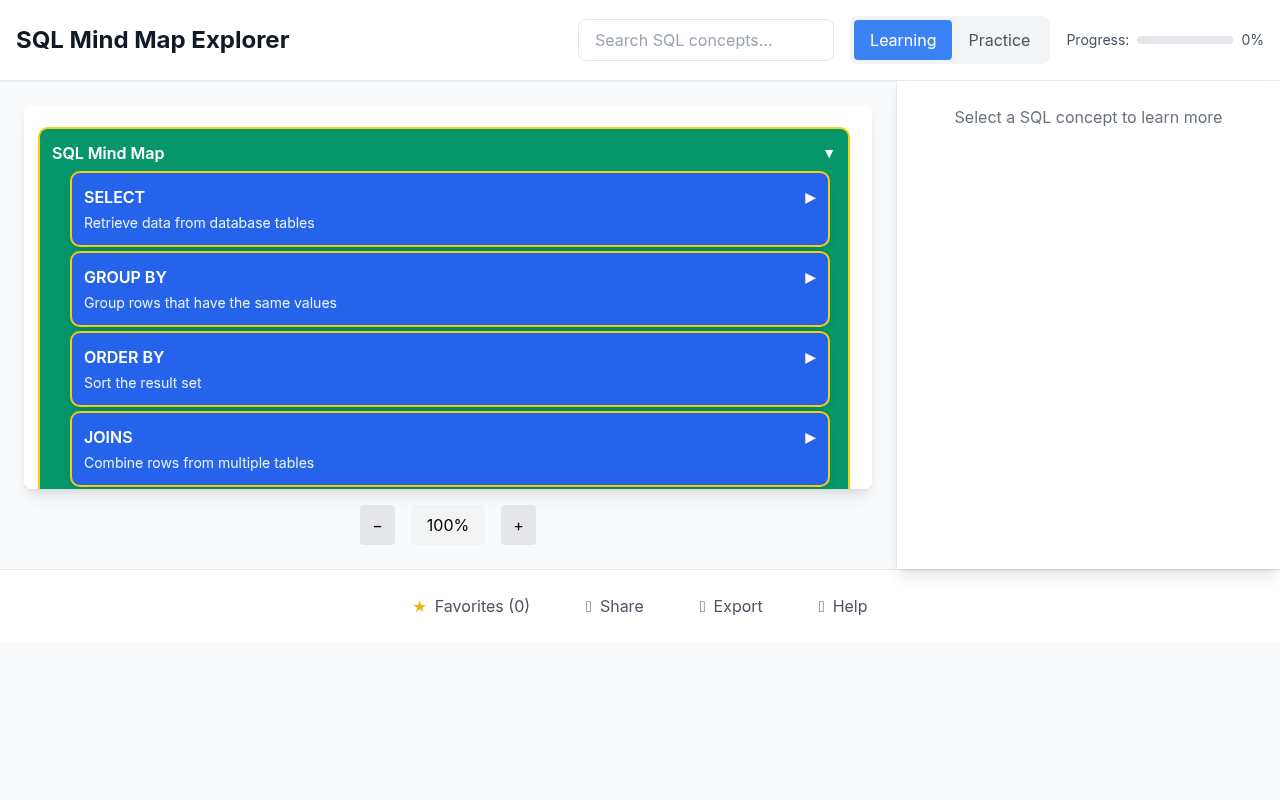1280x800 pixels.
Task: Click the Share icon in the footer
Action: coord(589,606)
